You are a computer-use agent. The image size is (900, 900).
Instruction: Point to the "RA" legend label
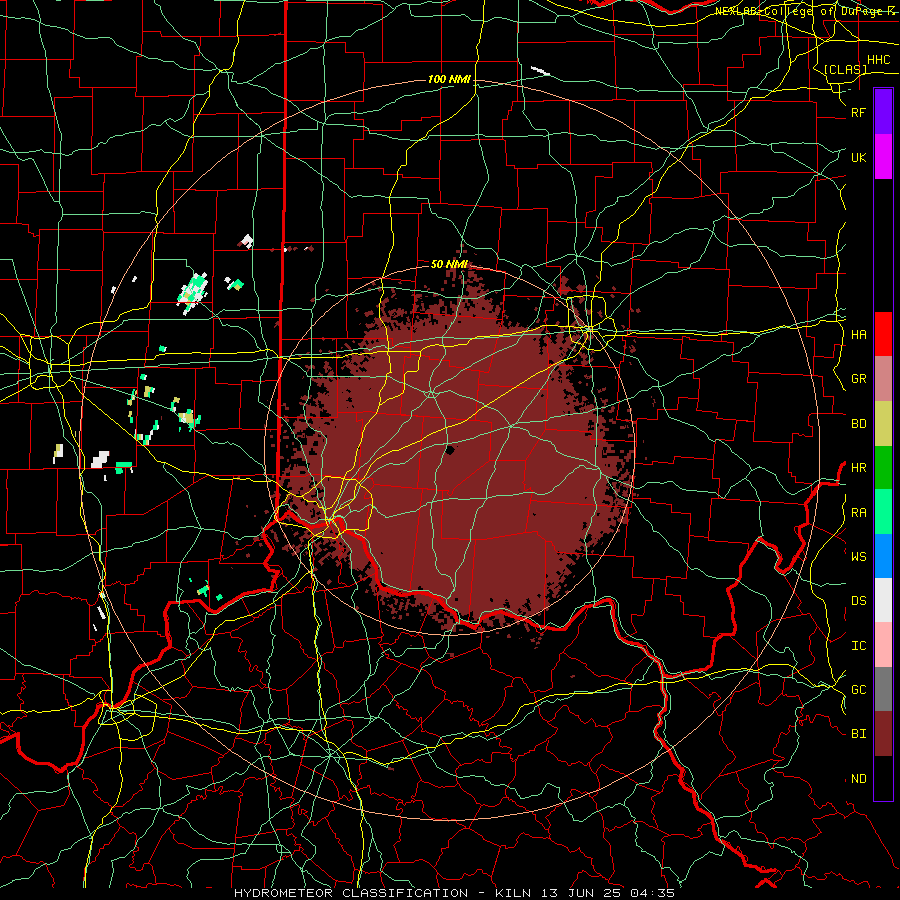[x=858, y=513]
